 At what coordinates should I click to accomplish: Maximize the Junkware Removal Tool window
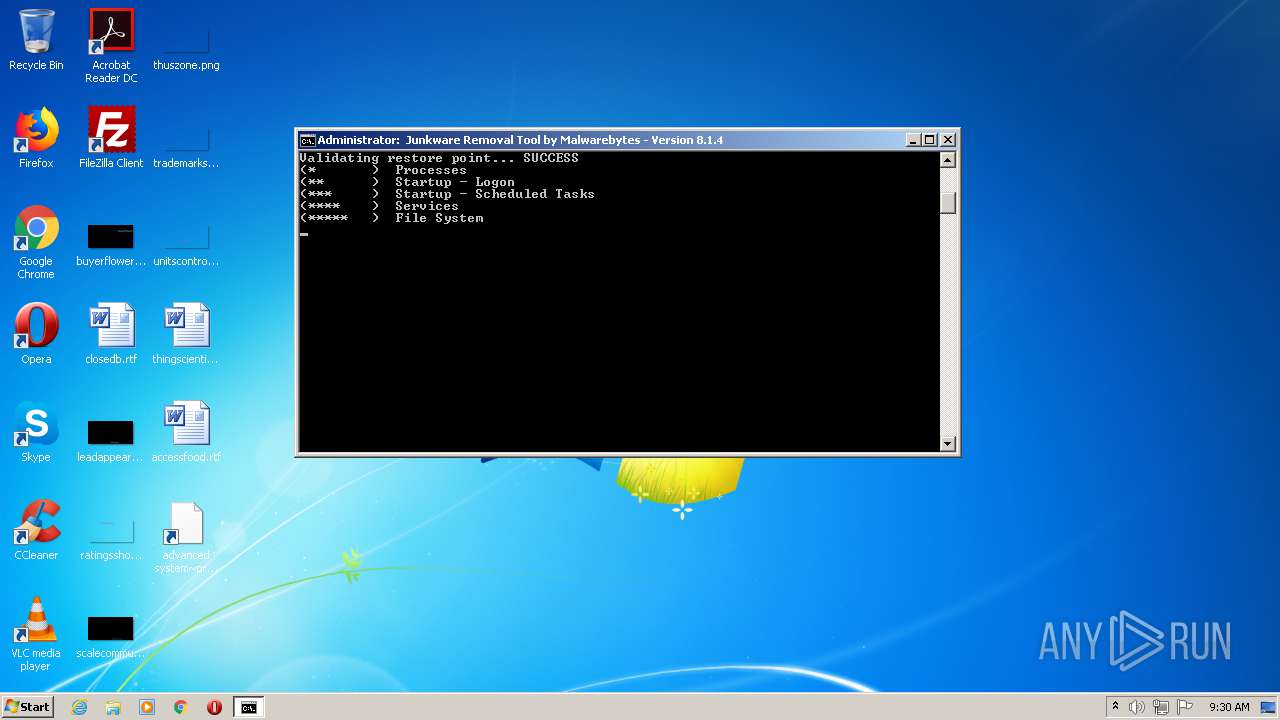(x=929, y=140)
